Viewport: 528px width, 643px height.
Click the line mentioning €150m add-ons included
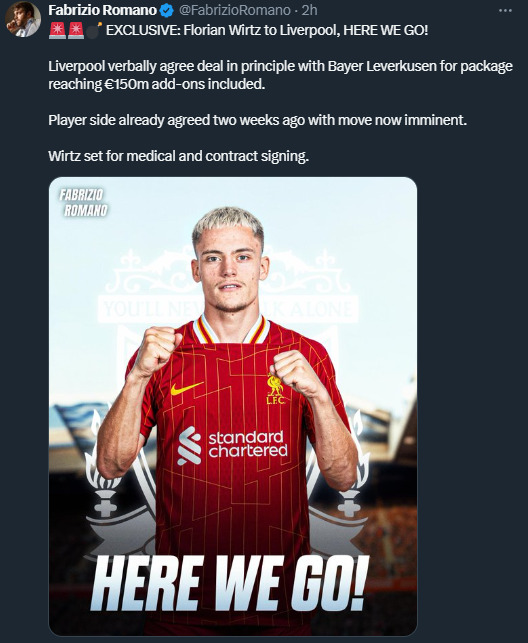click(x=157, y=84)
